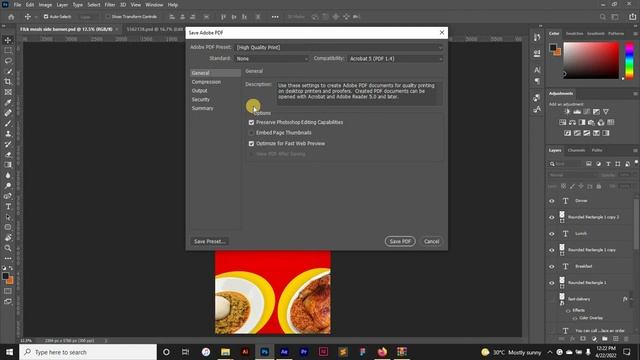Hide the Dinner text layer
Image resolution: width=640 pixels, height=360 pixels.
click(x=552, y=201)
